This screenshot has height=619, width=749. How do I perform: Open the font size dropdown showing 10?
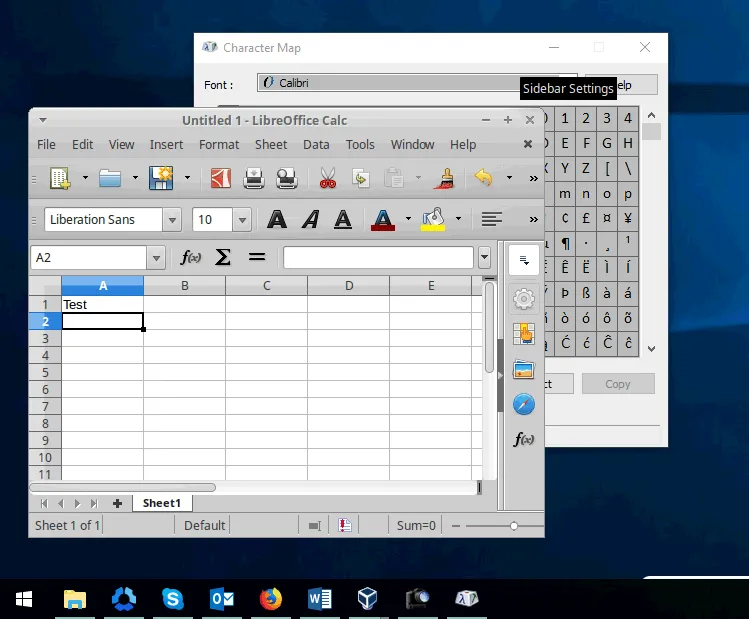[x=242, y=220]
